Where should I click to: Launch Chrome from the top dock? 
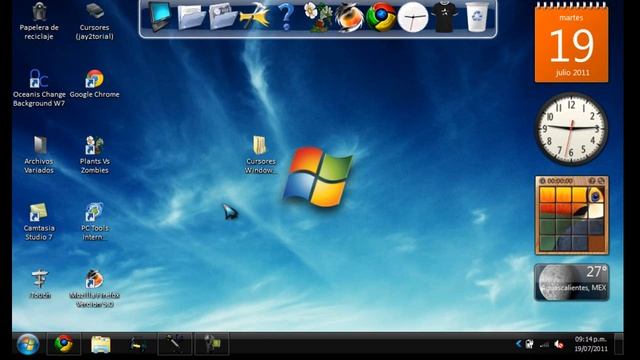(381, 17)
